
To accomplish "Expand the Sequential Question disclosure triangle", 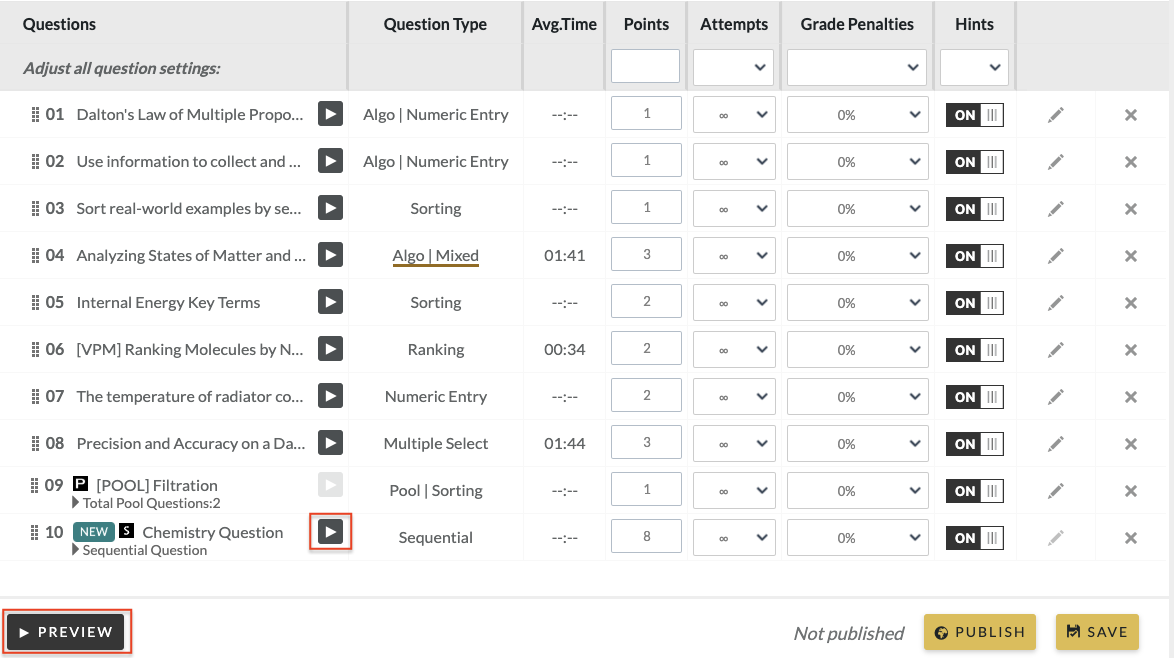I will (76, 550).
